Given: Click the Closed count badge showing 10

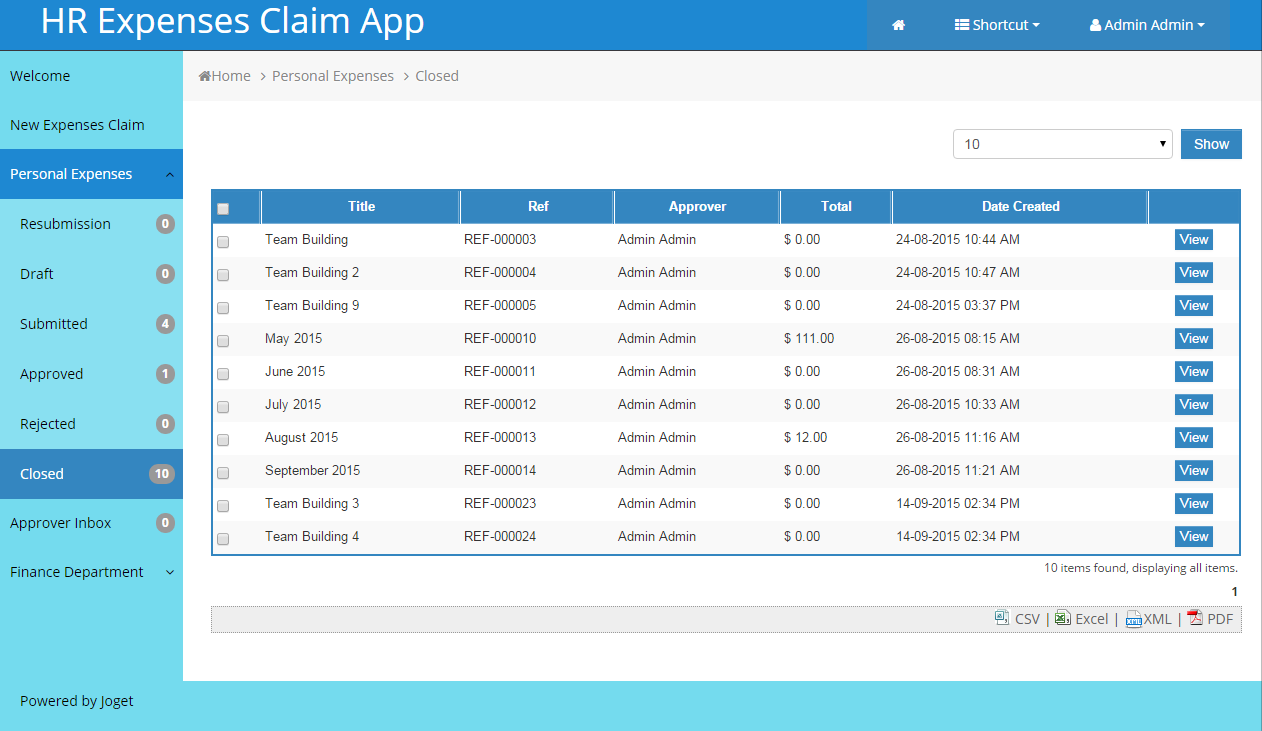Looking at the screenshot, I should click(162, 474).
